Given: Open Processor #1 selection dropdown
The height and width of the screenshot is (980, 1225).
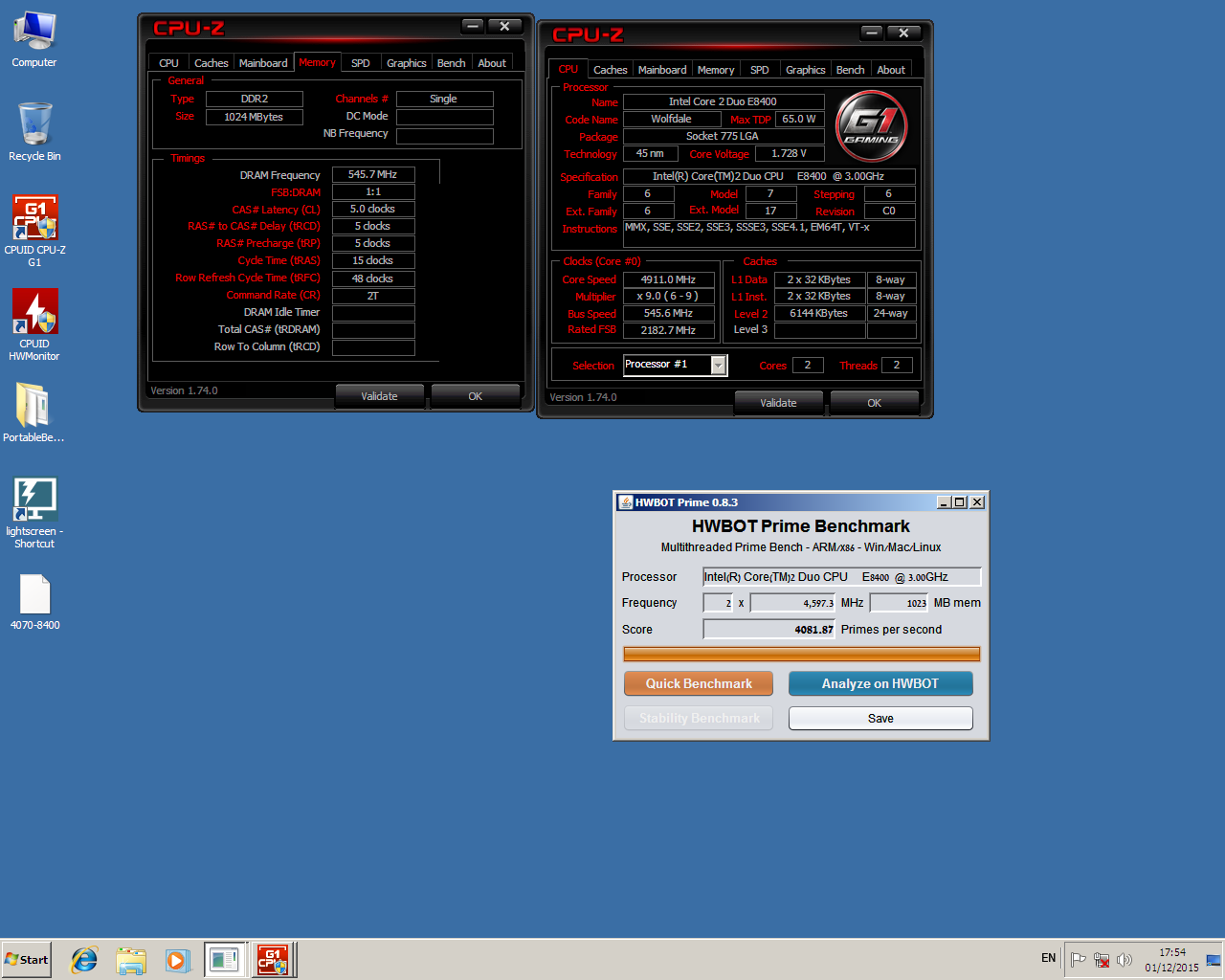Looking at the screenshot, I should (718, 365).
